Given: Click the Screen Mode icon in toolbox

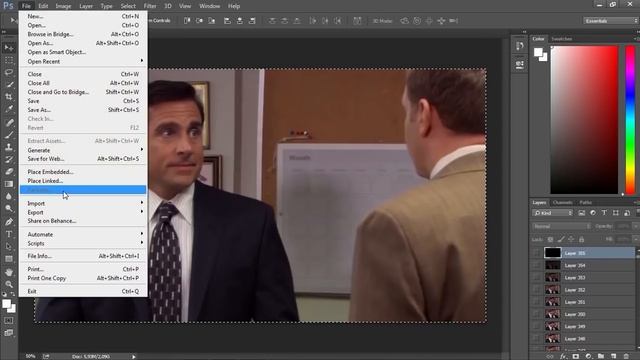Looking at the screenshot, I should point(9,333).
